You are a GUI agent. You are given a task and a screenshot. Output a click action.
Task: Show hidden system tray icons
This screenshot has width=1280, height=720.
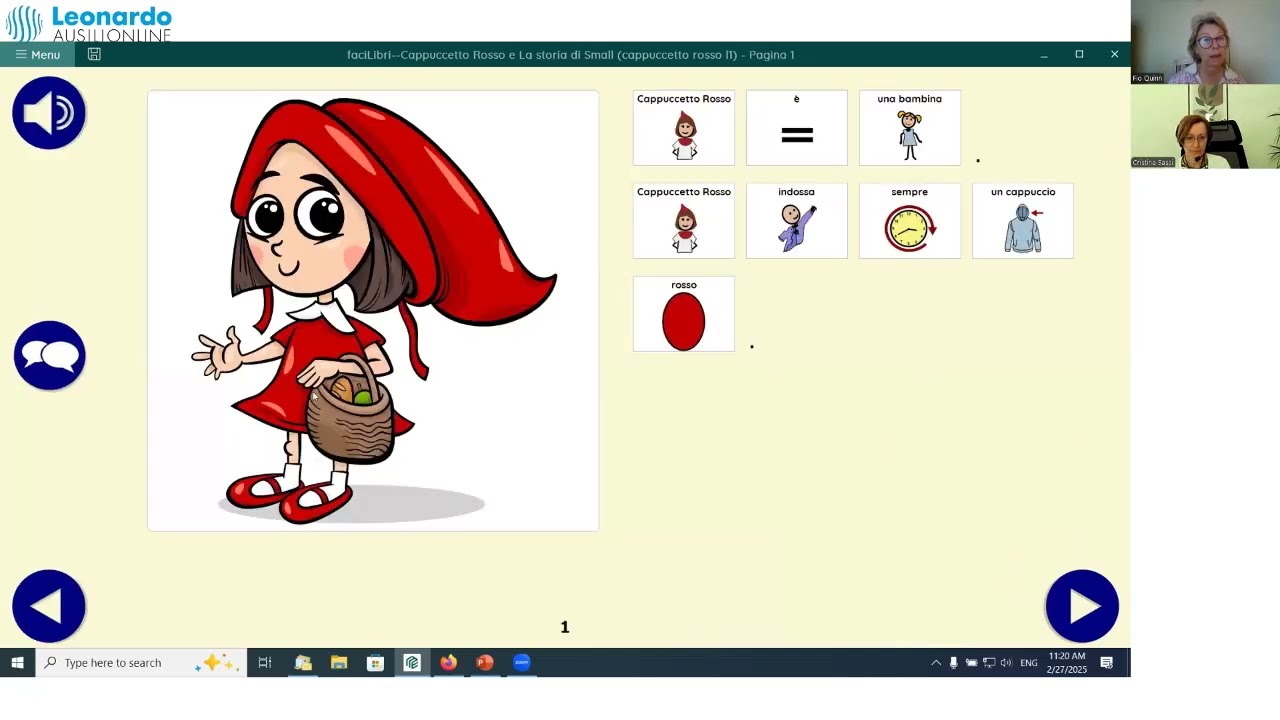coord(936,662)
